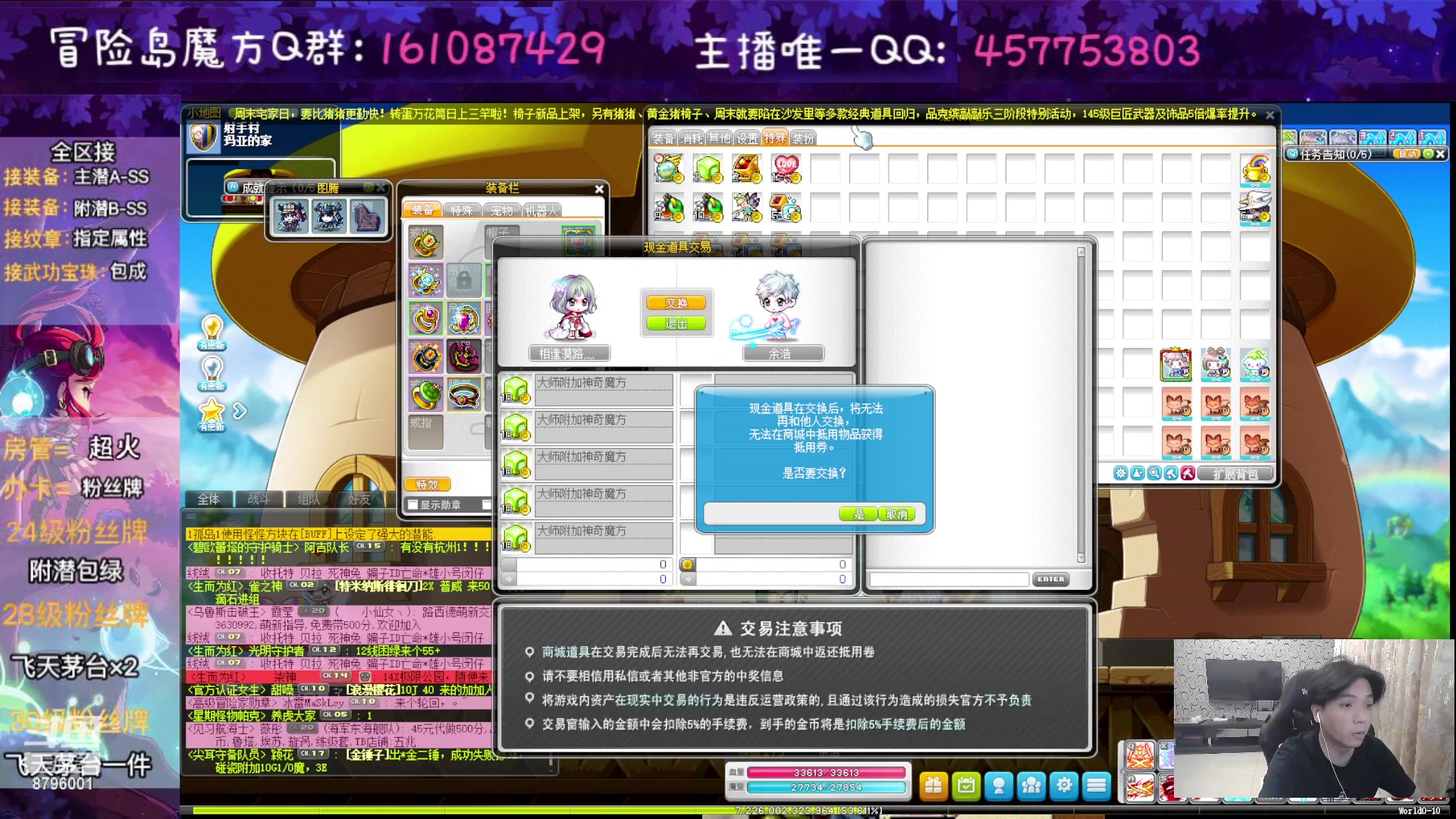This screenshot has width=1456, height=819.
Task: Open the gift box menu icon
Action: (x=934, y=786)
